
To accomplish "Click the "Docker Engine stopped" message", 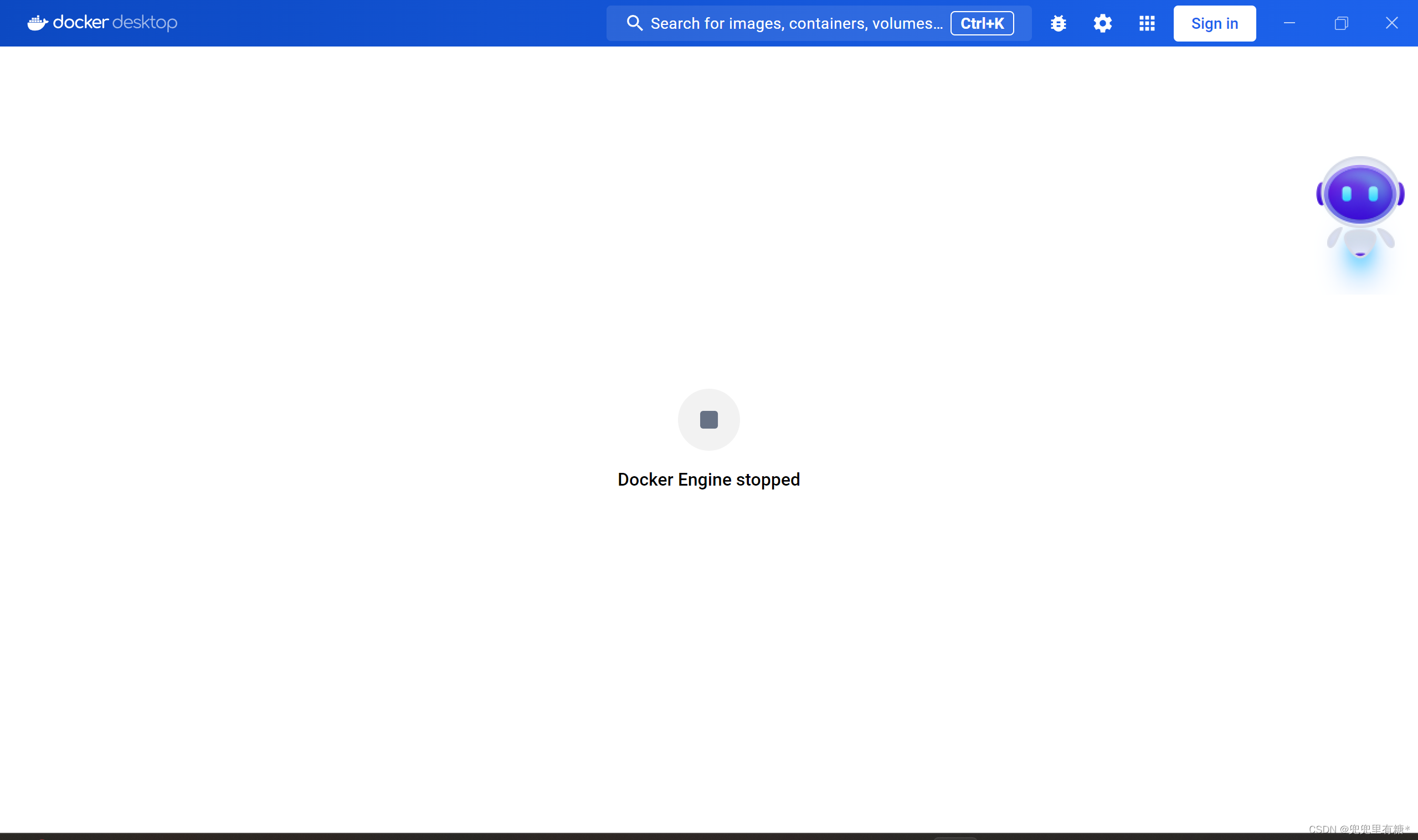I will coord(708,480).
